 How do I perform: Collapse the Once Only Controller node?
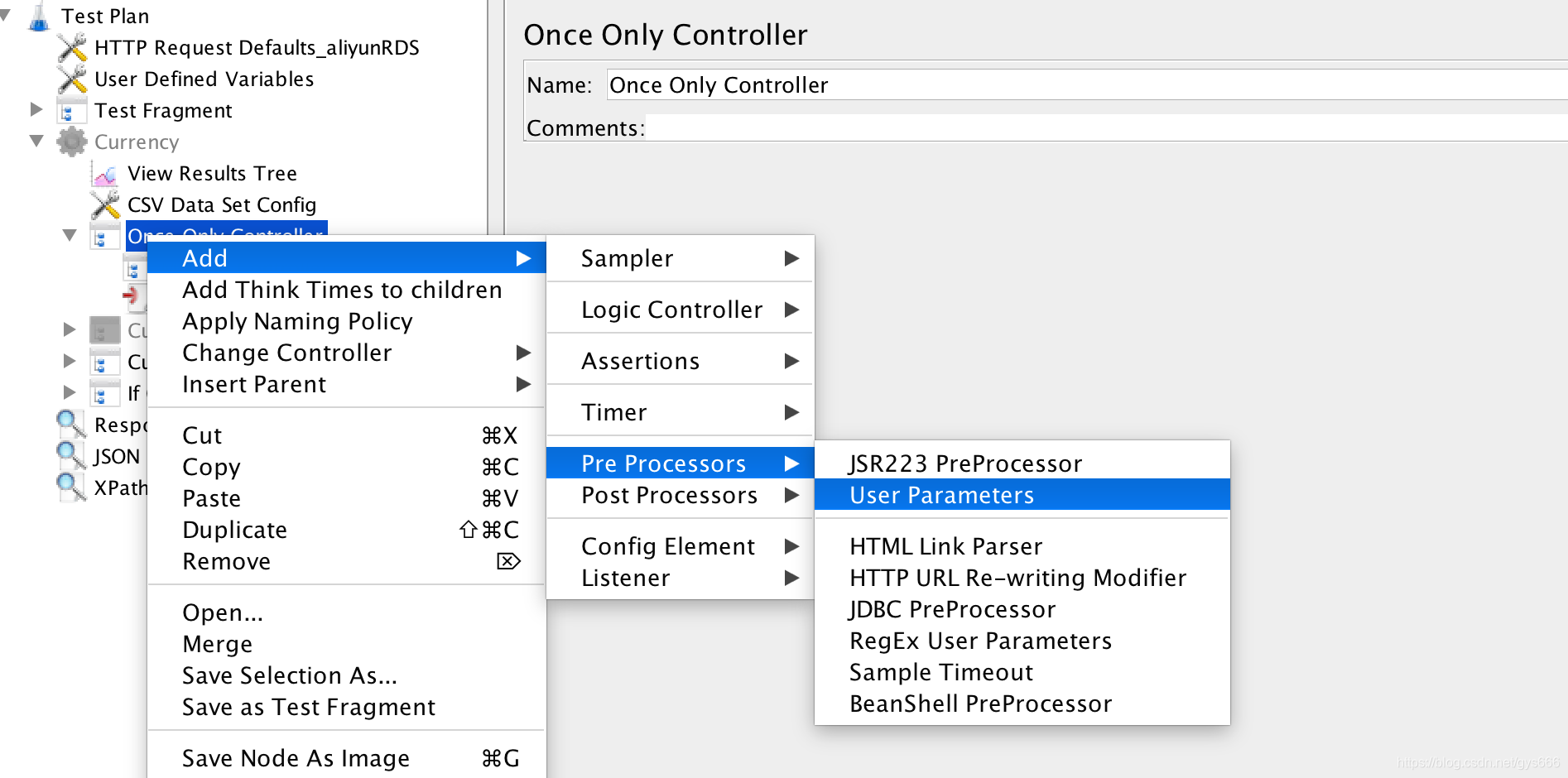click(x=70, y=236)
